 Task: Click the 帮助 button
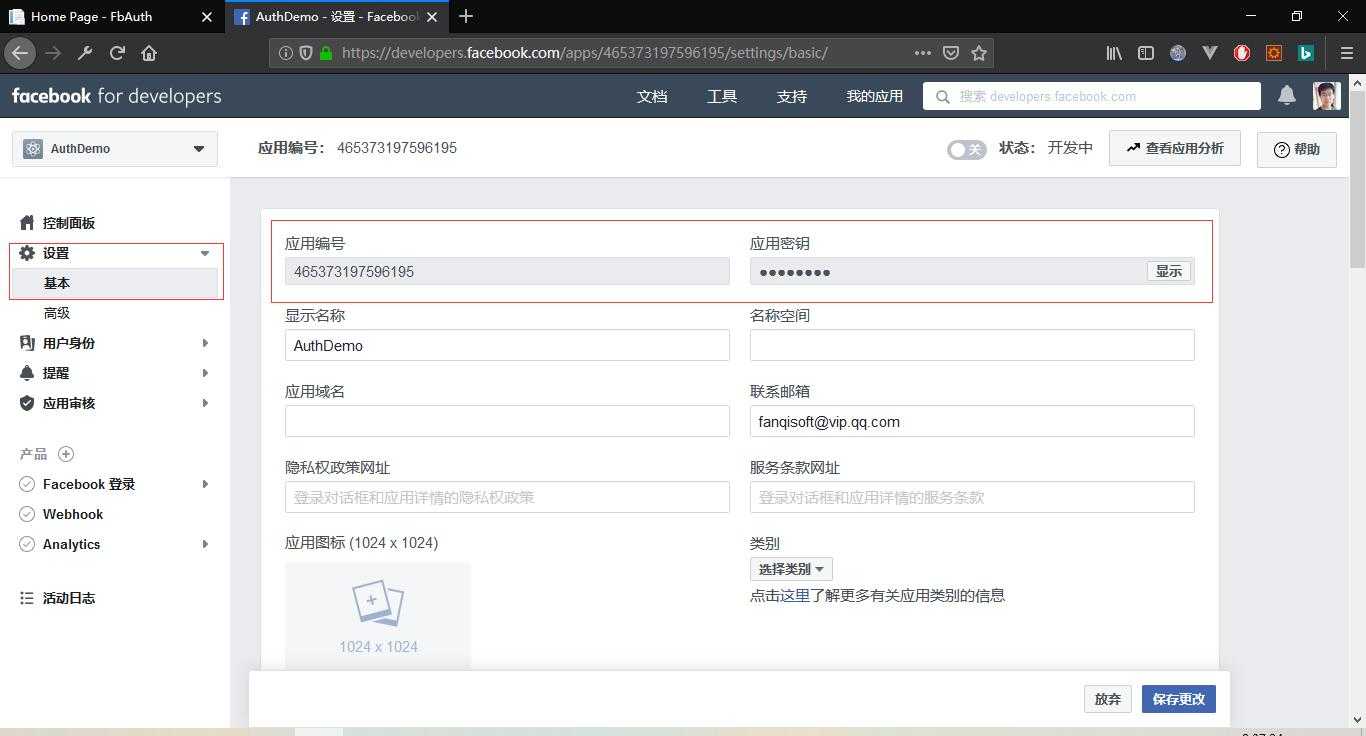[1297, 149]
